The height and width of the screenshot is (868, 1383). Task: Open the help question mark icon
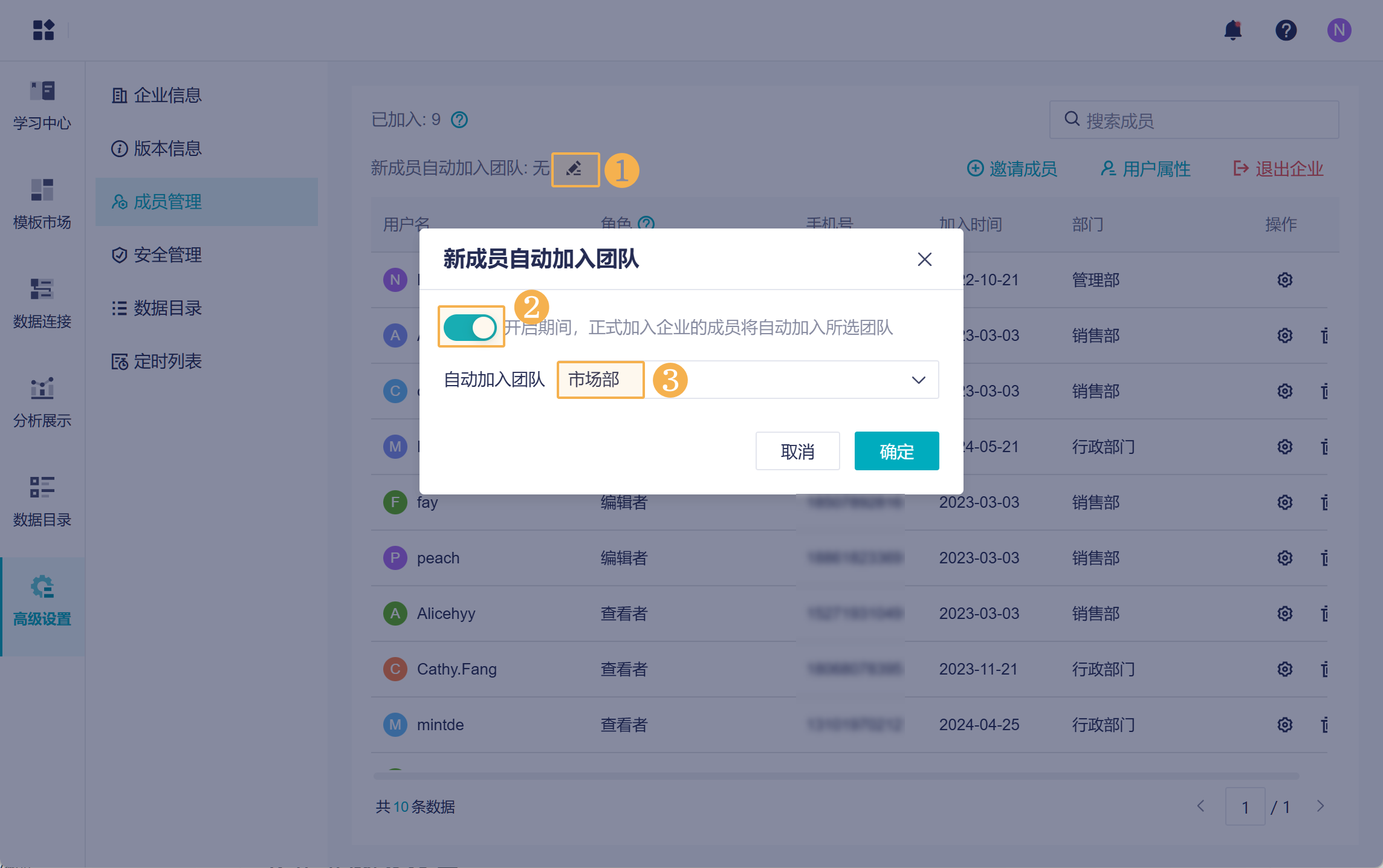click(x=1286, y=30)
